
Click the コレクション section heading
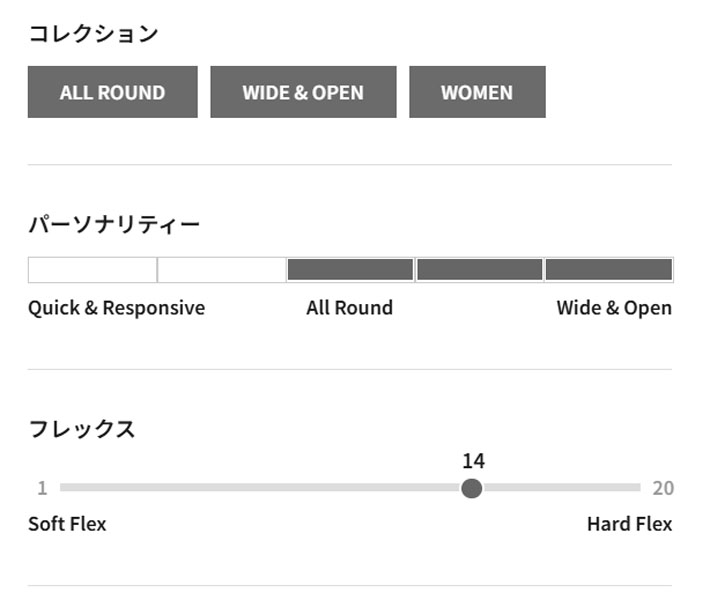point(93,34)
